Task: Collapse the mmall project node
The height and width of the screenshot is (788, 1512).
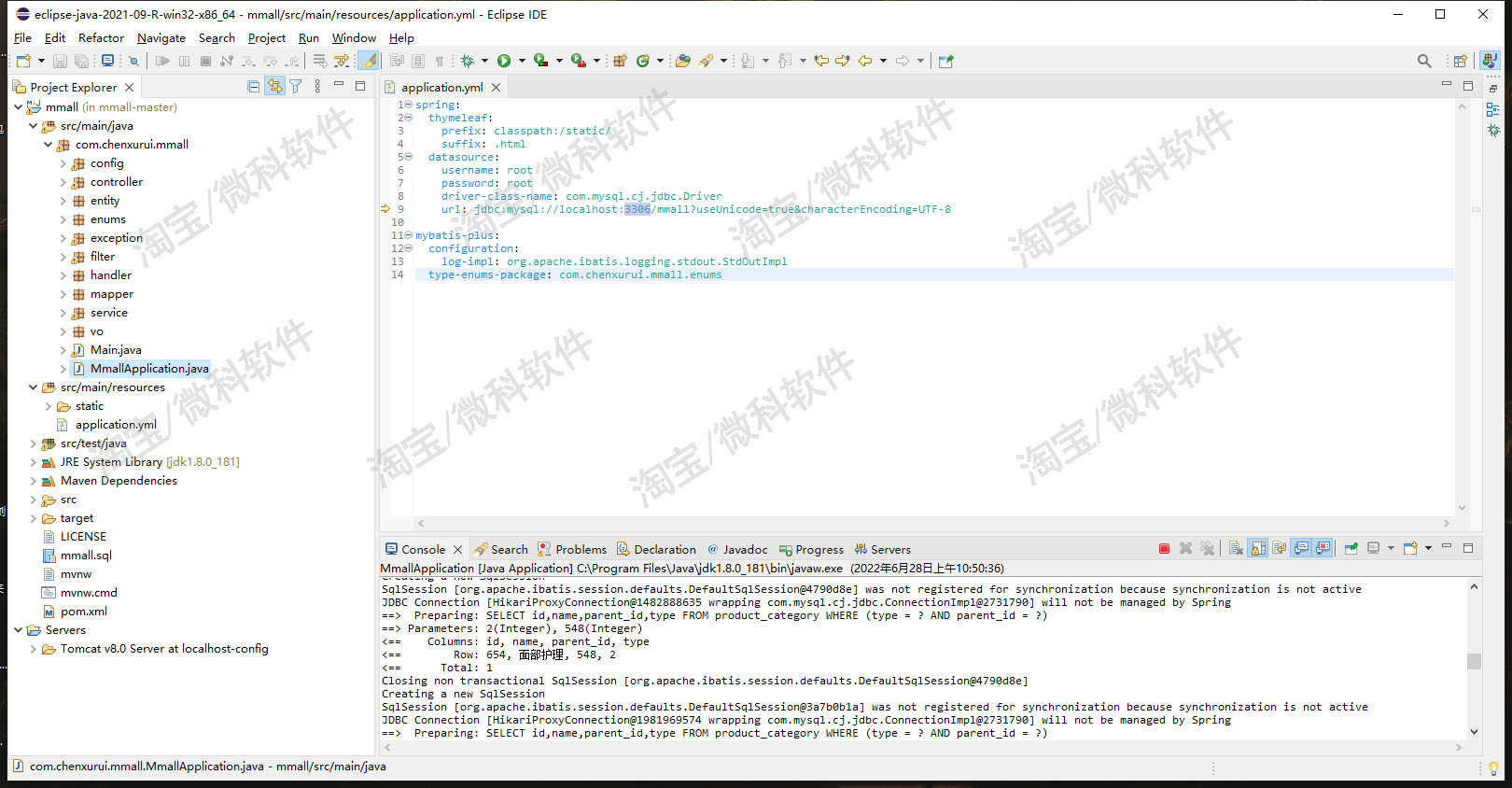Action: 18,106
